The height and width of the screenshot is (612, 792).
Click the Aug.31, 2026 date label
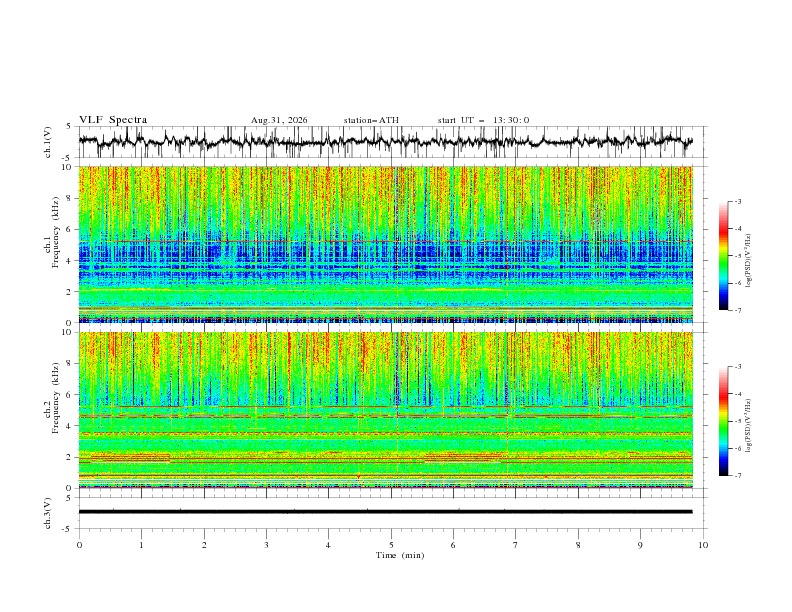click(279, 120)
